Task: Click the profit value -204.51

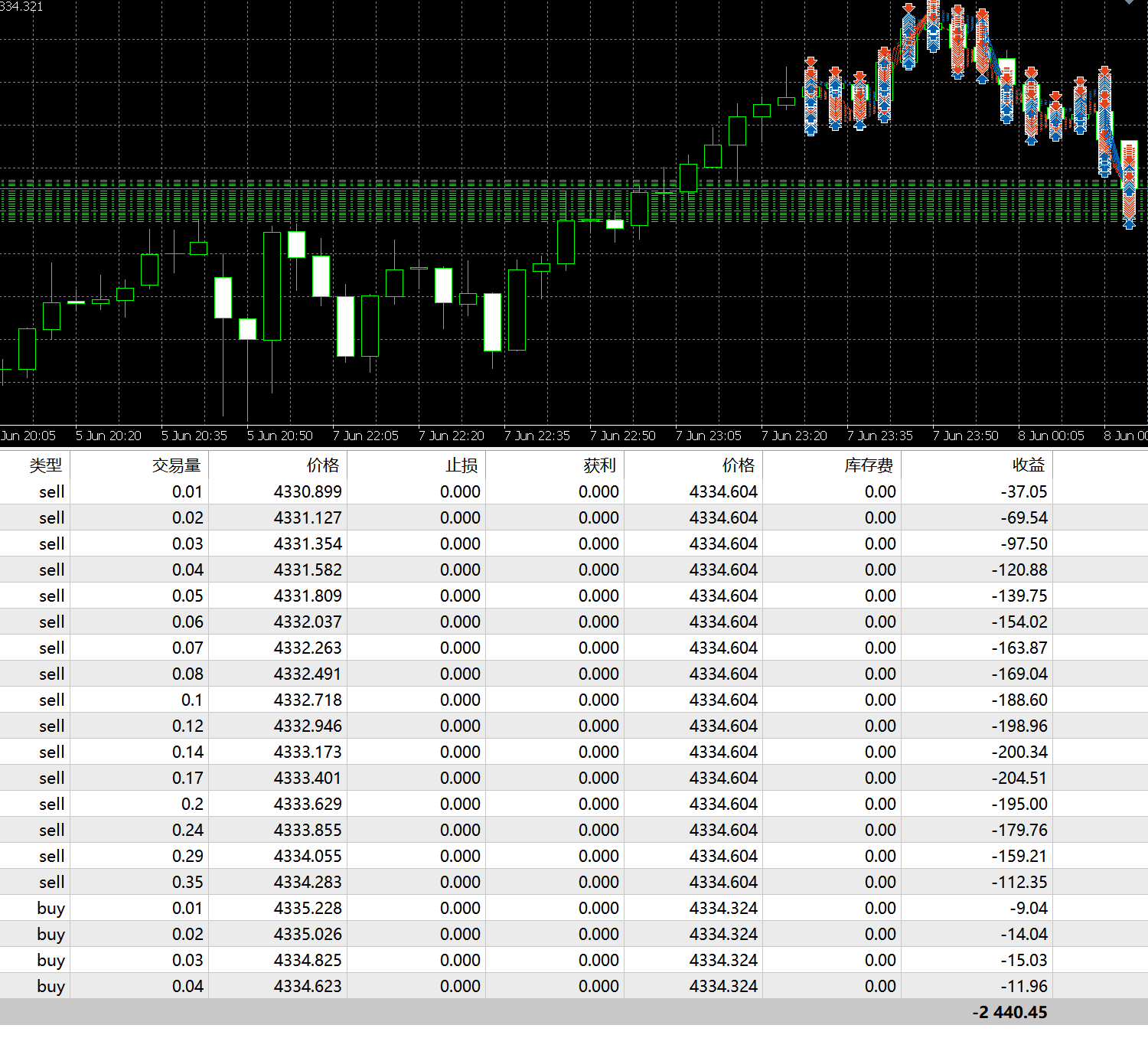Action: coord(1019,778)
